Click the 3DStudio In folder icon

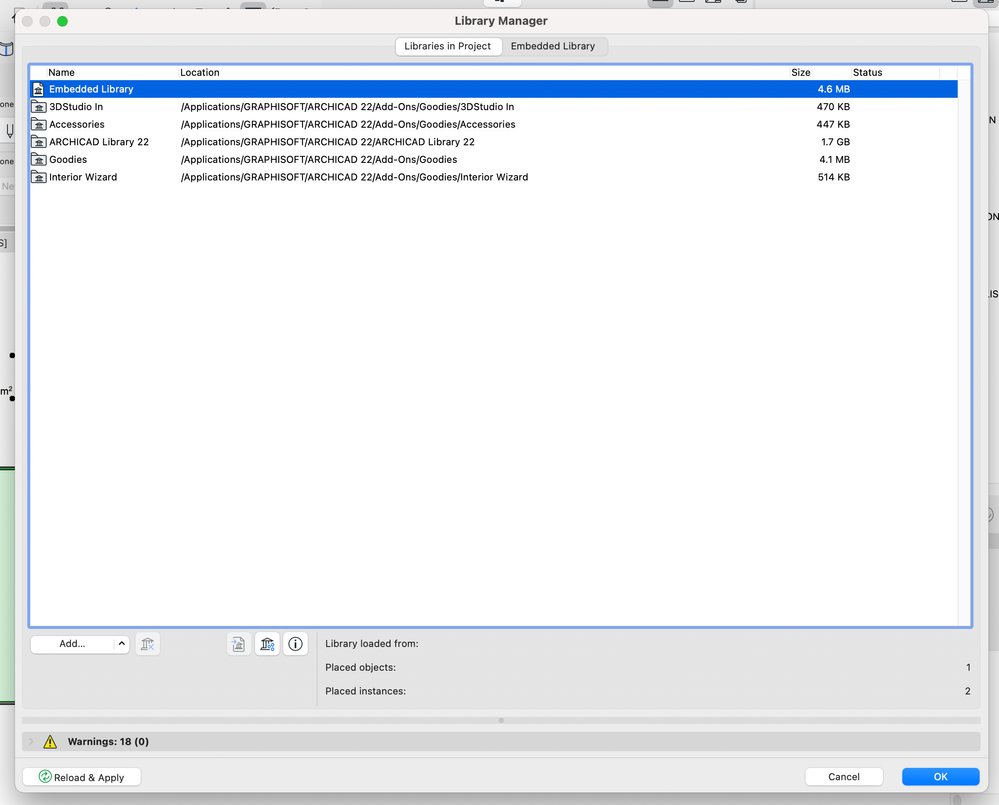coord(39,107)
